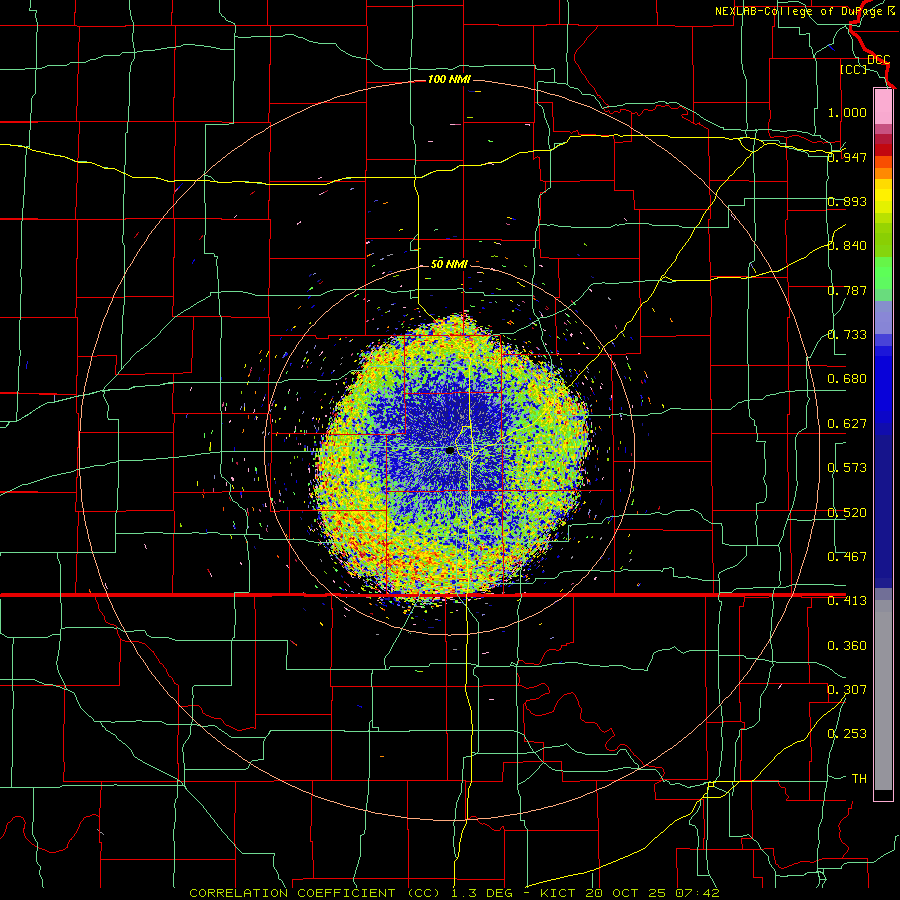Click the 0.573 scale value

[847, 468]
